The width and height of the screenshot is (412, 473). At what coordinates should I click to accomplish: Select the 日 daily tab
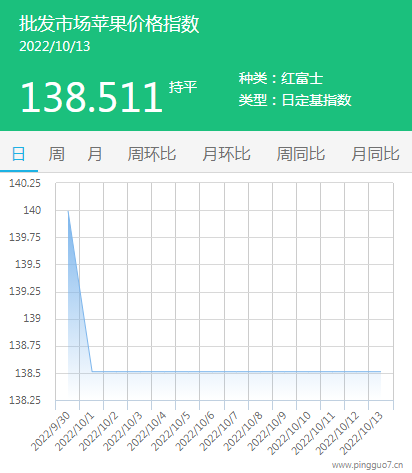coord(19,154)
